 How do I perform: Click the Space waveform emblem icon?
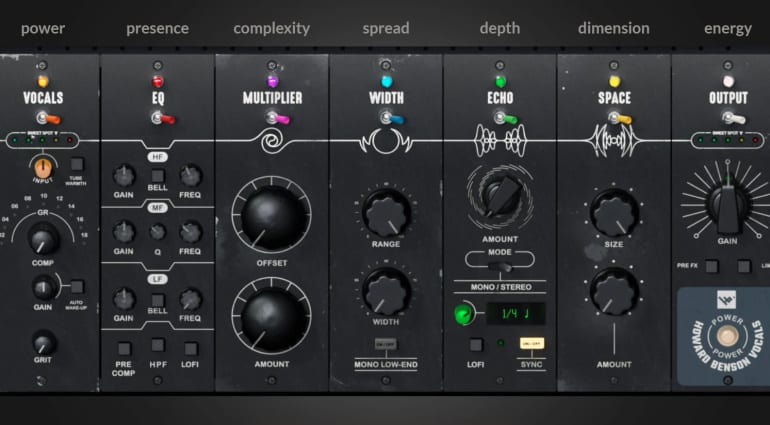[x=614, y=140]
